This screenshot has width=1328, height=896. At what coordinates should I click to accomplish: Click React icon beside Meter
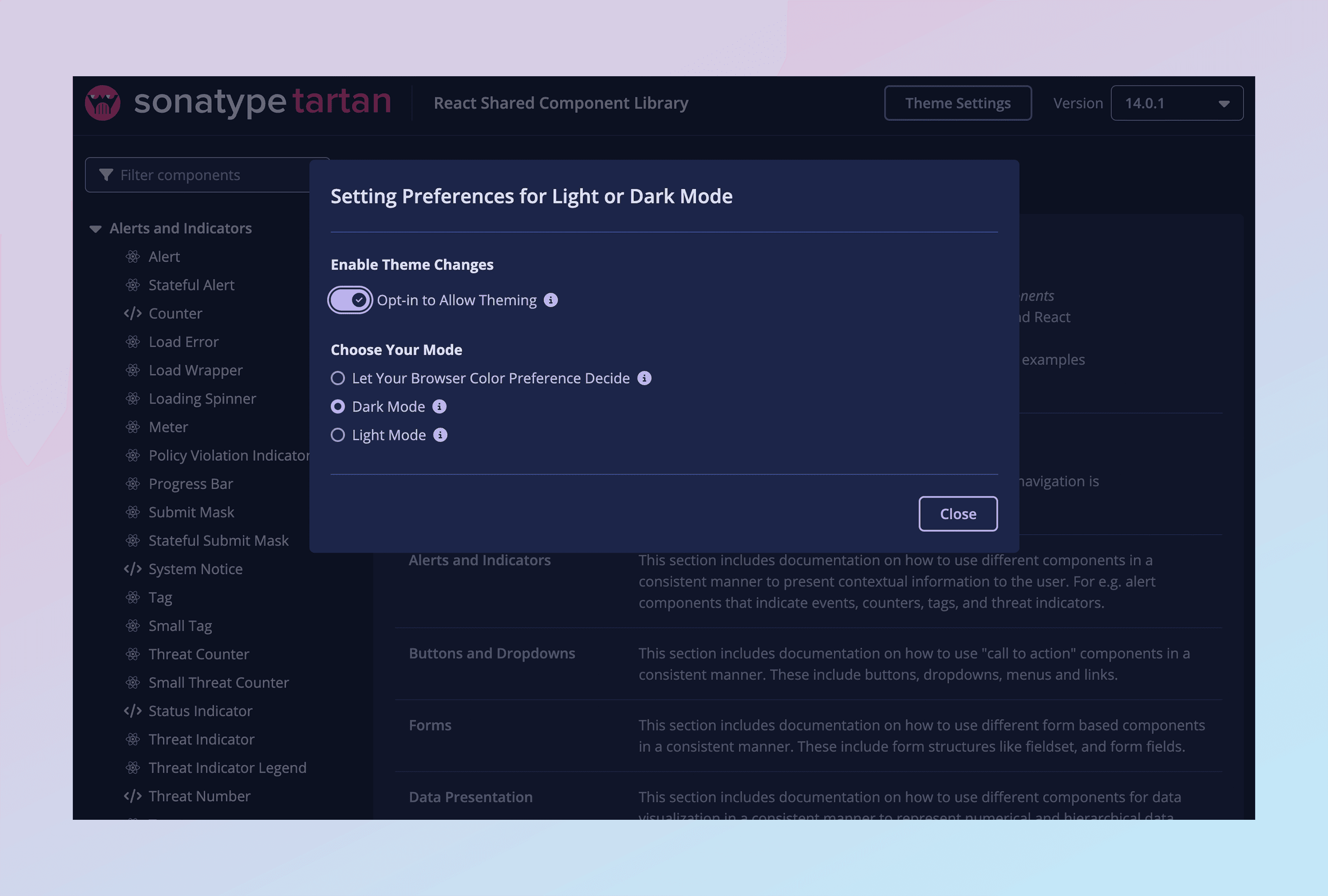click(x=133, y=427)
